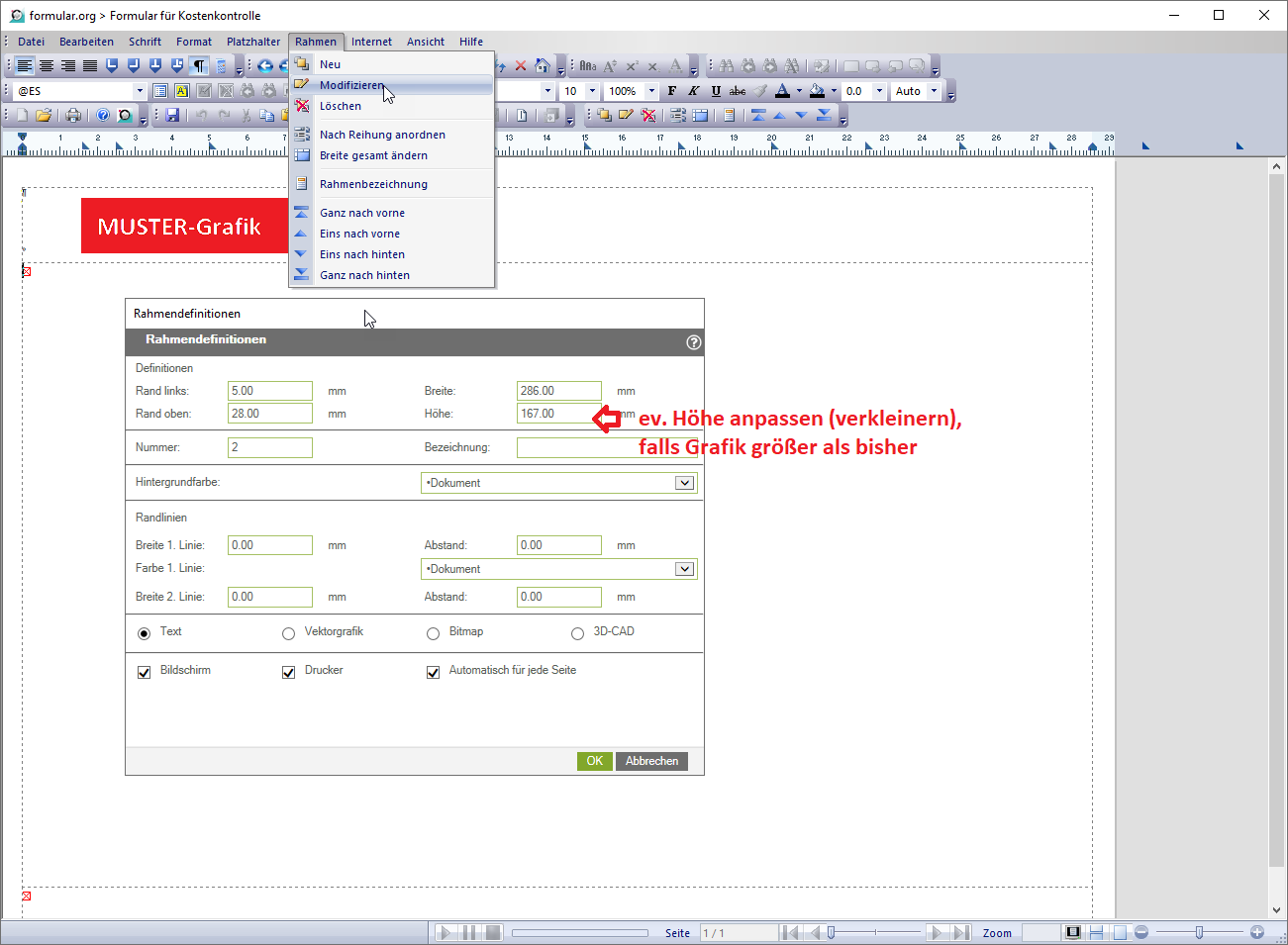Click the zoom slider in status bar
This screenshot has width=1288, height=945.
point(1199,932)
